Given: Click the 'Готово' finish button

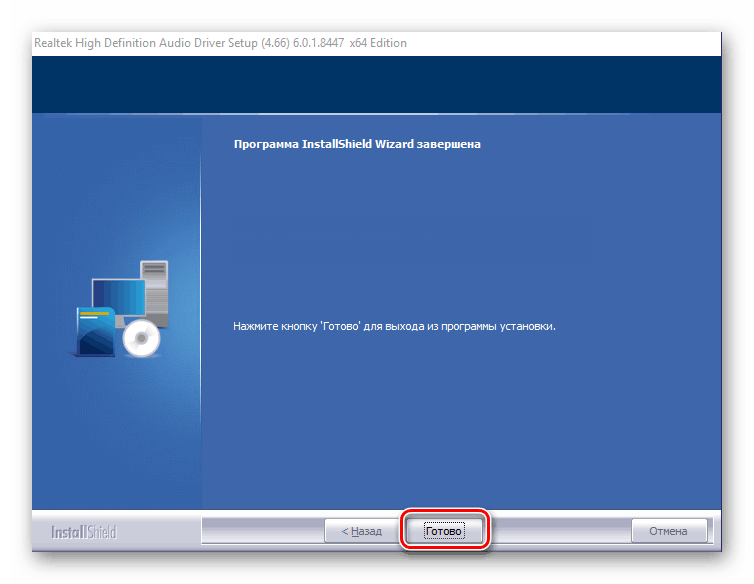Looking at the screenshot, I should pos(444,531).
